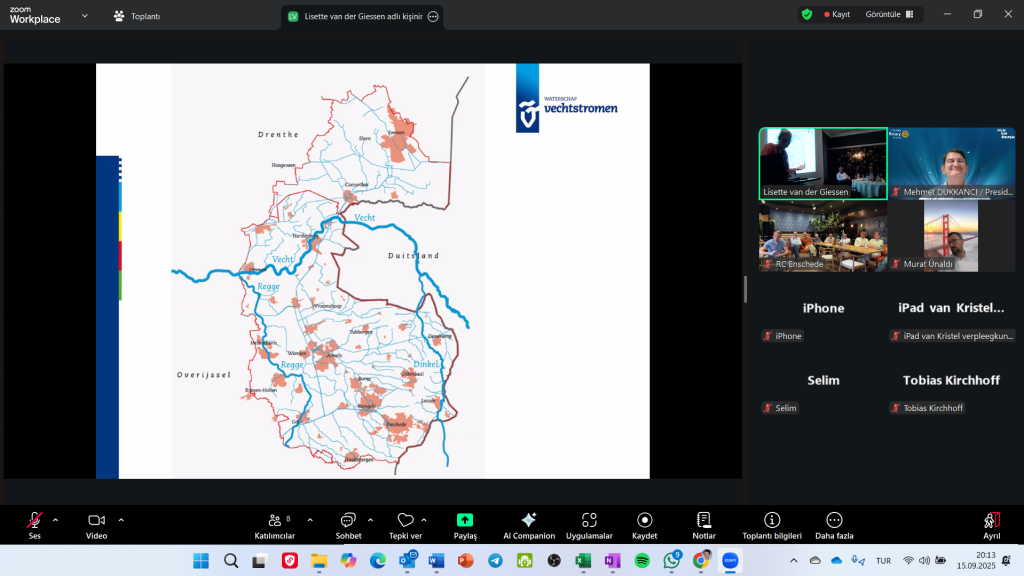
Task: Click the Tepki ver reactions heart icon
Action: point(405,520)
